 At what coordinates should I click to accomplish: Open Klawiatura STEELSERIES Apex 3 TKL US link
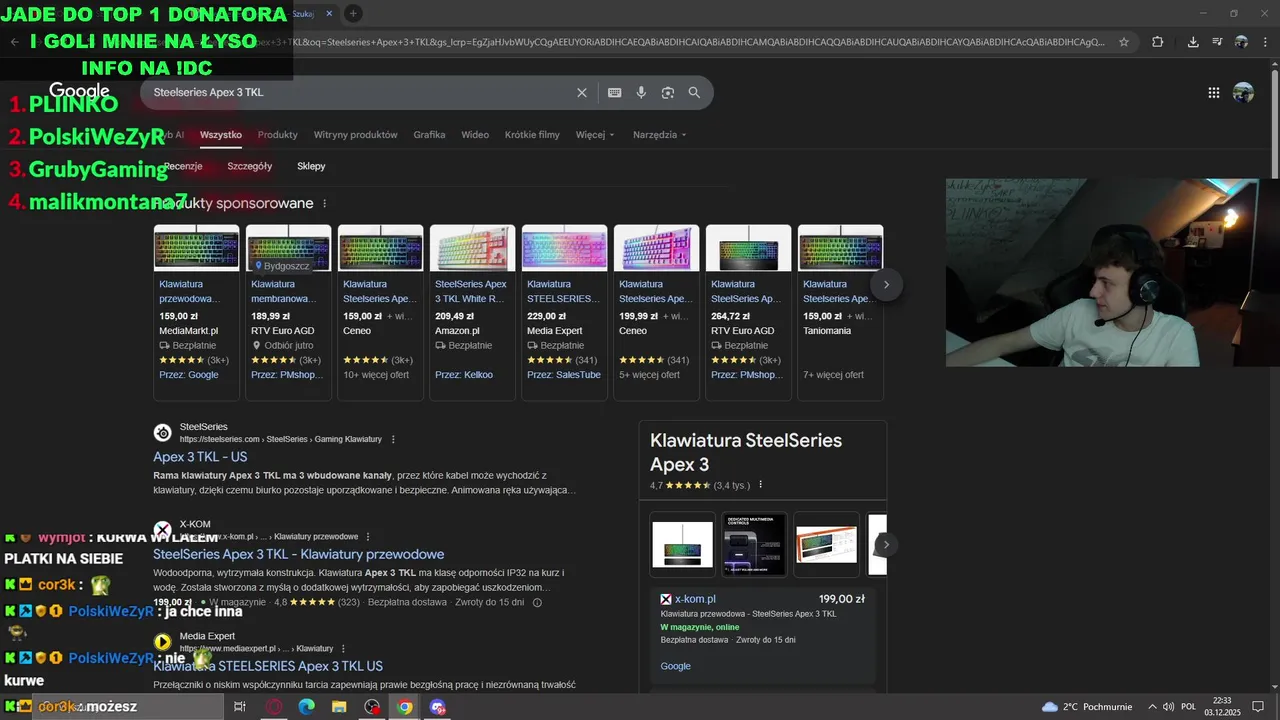(x=268, y=666)
